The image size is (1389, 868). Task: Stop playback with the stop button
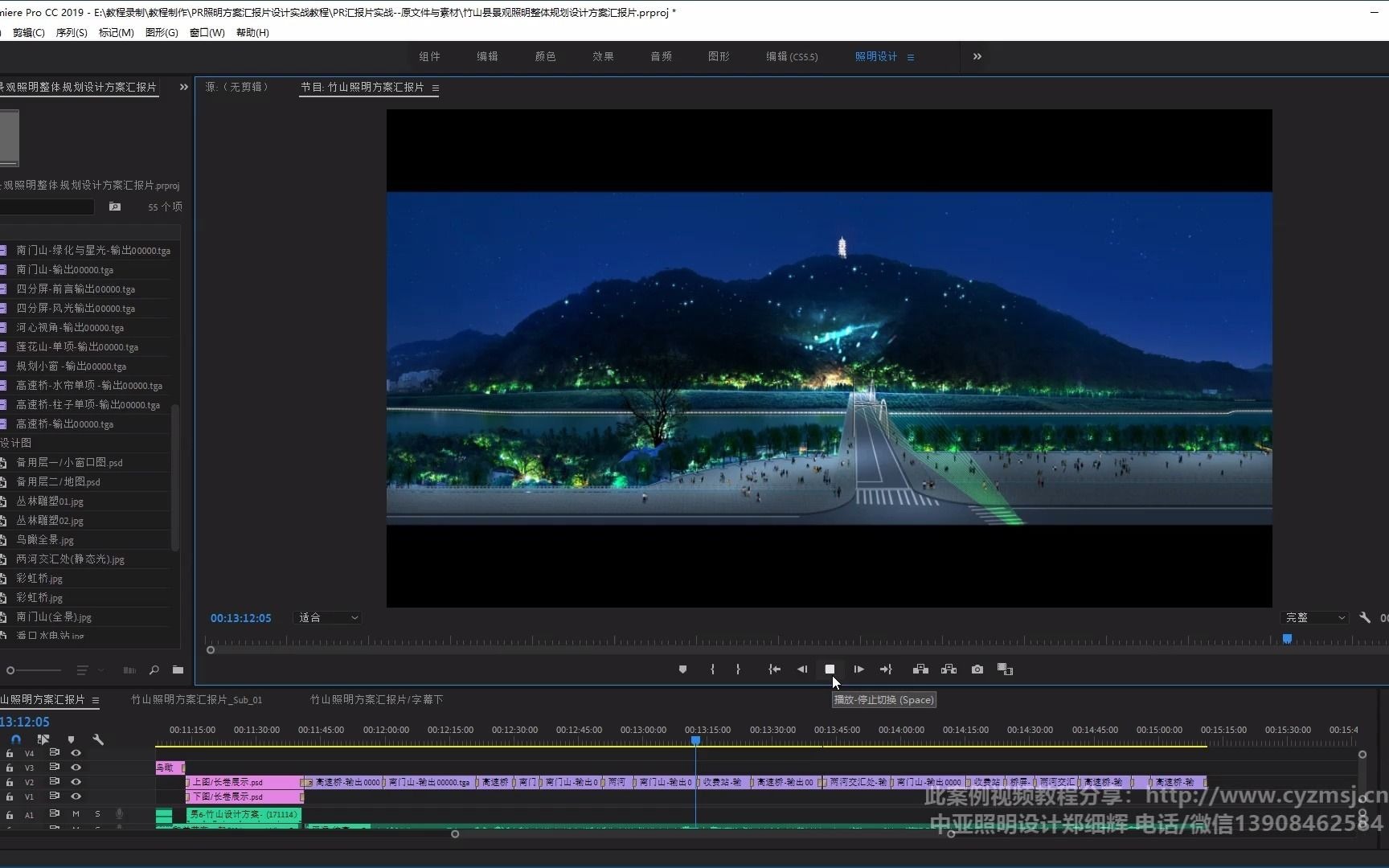(x=830, y=669)
